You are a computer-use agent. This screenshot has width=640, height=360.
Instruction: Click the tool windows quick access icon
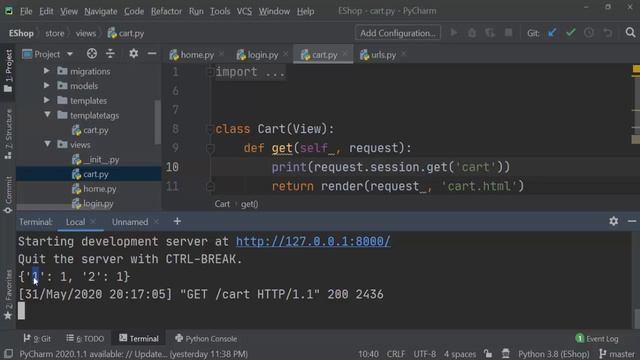[x=8, y=353]
